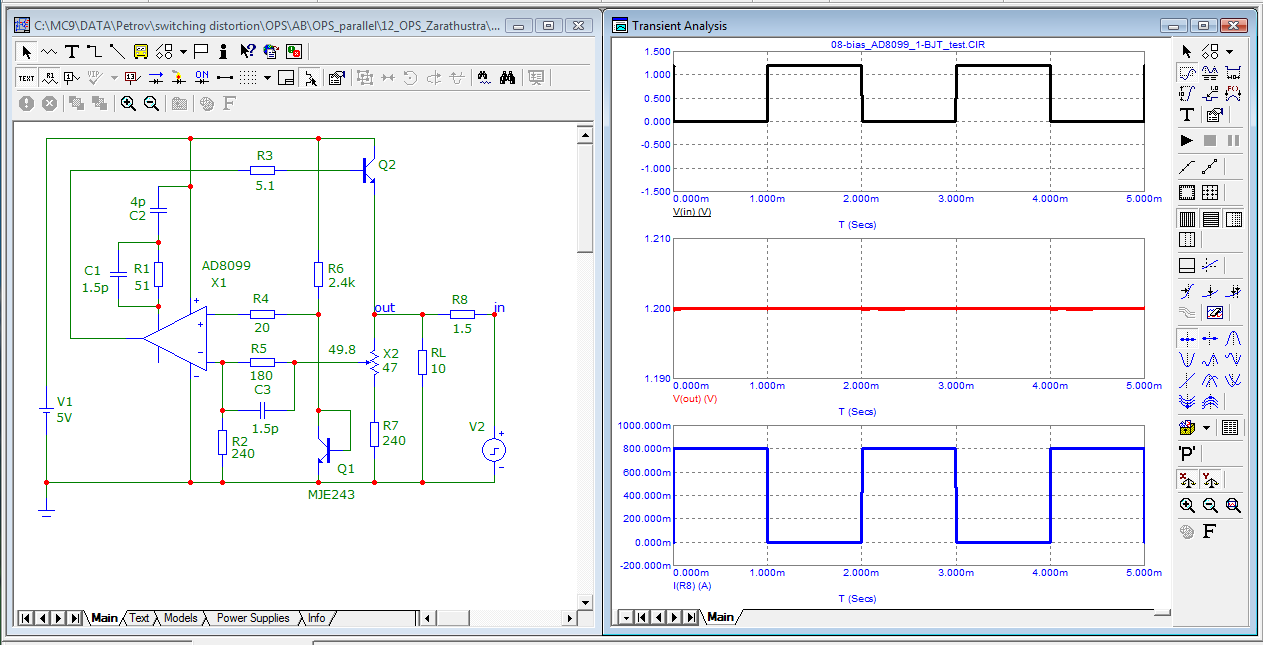Go to Valley cursor function icon
1263x645 pixels.
click(1187, 359)
